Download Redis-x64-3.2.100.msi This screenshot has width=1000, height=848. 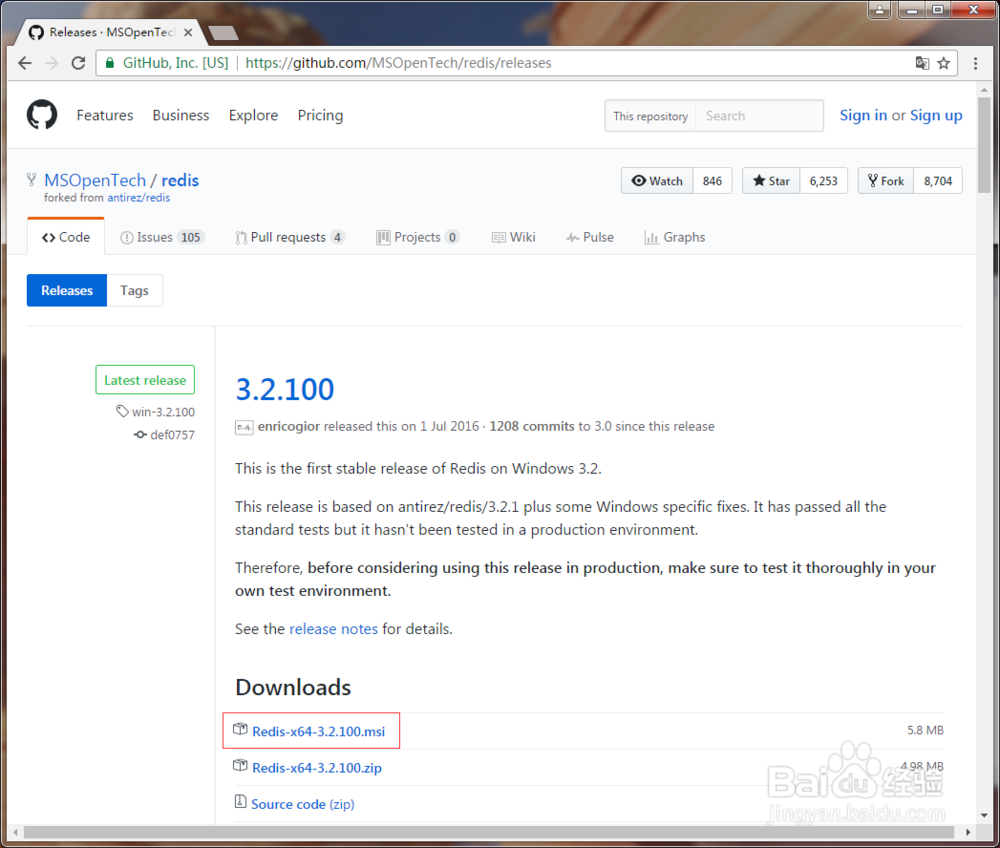tap(318, 731)
